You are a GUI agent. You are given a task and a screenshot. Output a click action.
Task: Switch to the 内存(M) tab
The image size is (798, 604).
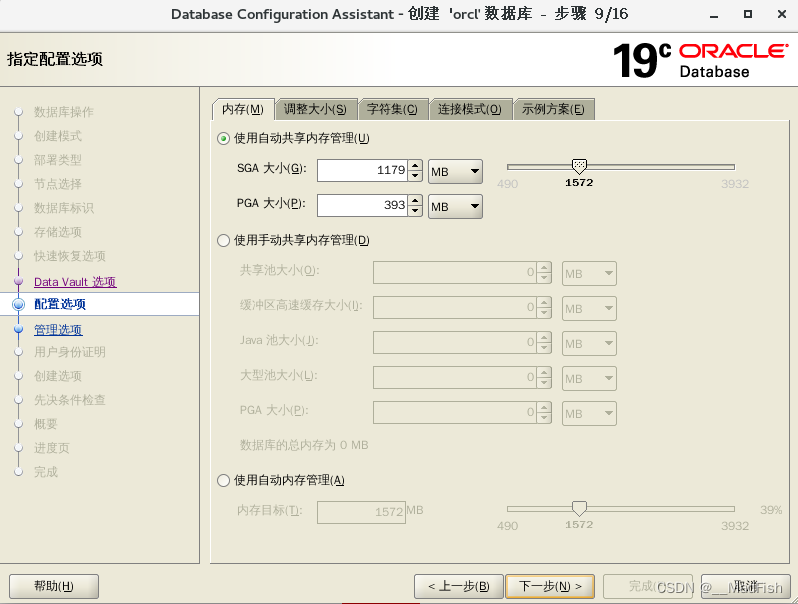pos(243,109)
